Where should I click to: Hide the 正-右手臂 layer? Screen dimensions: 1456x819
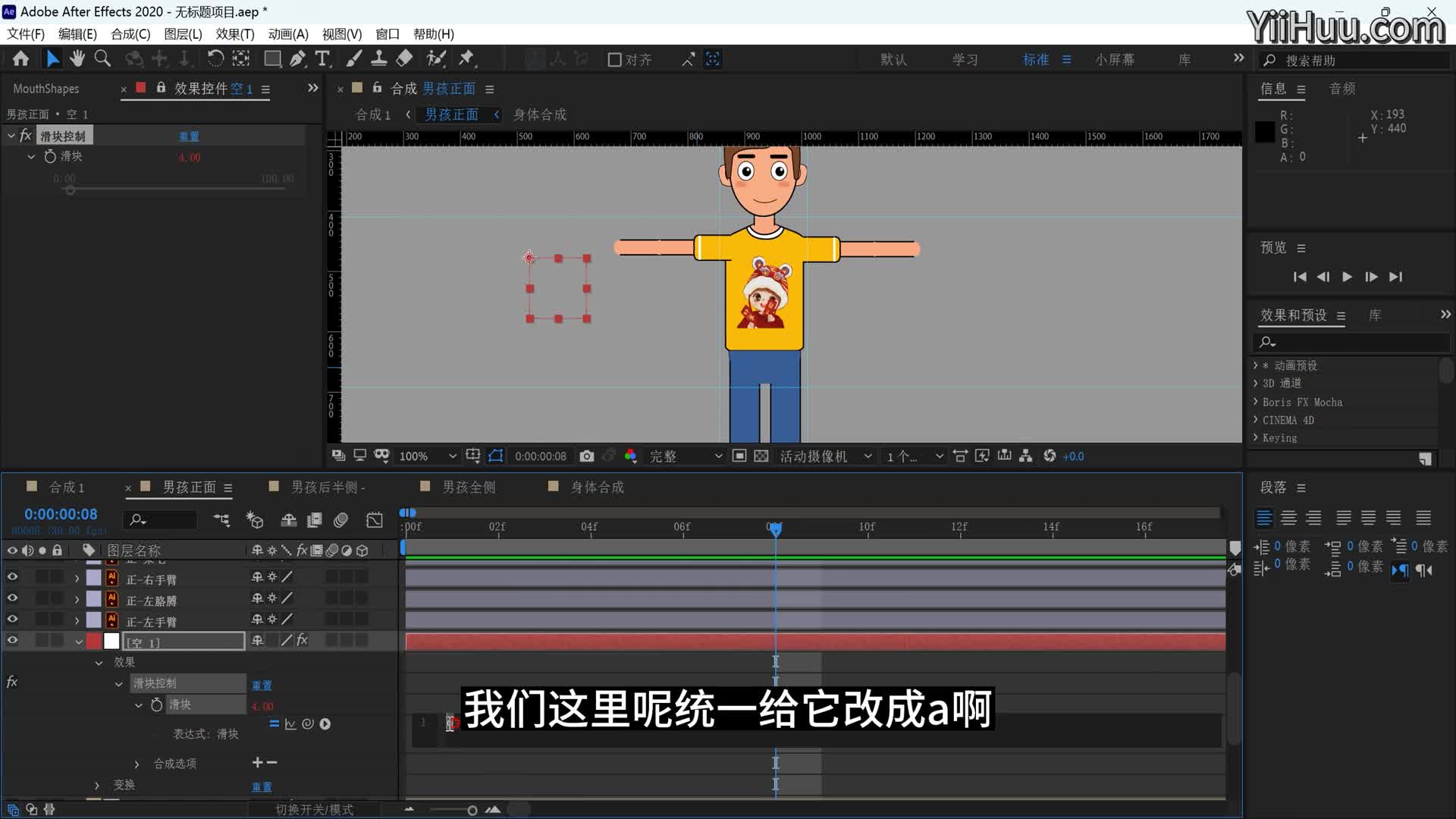(x=12, y=578)
